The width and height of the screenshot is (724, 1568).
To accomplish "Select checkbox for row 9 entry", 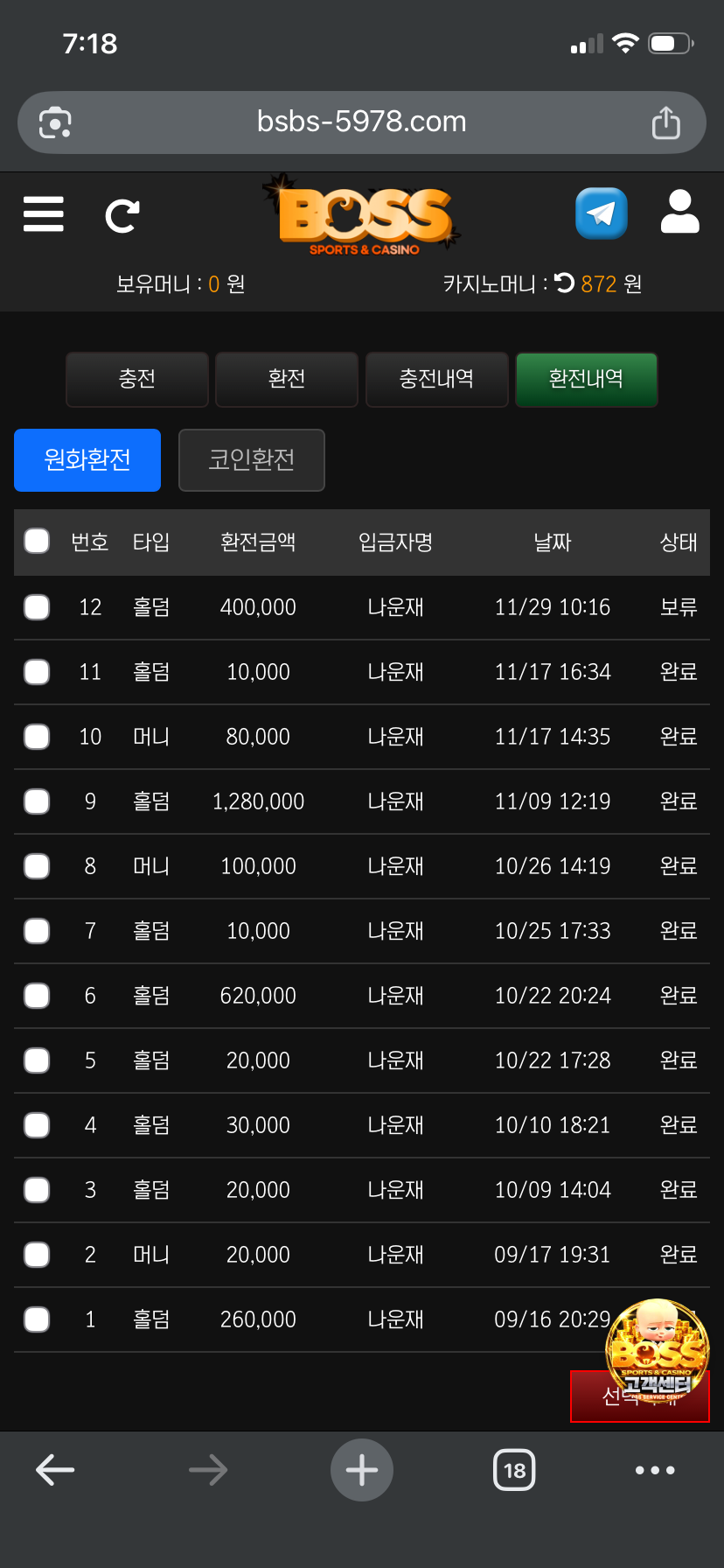I will (37, 801).
